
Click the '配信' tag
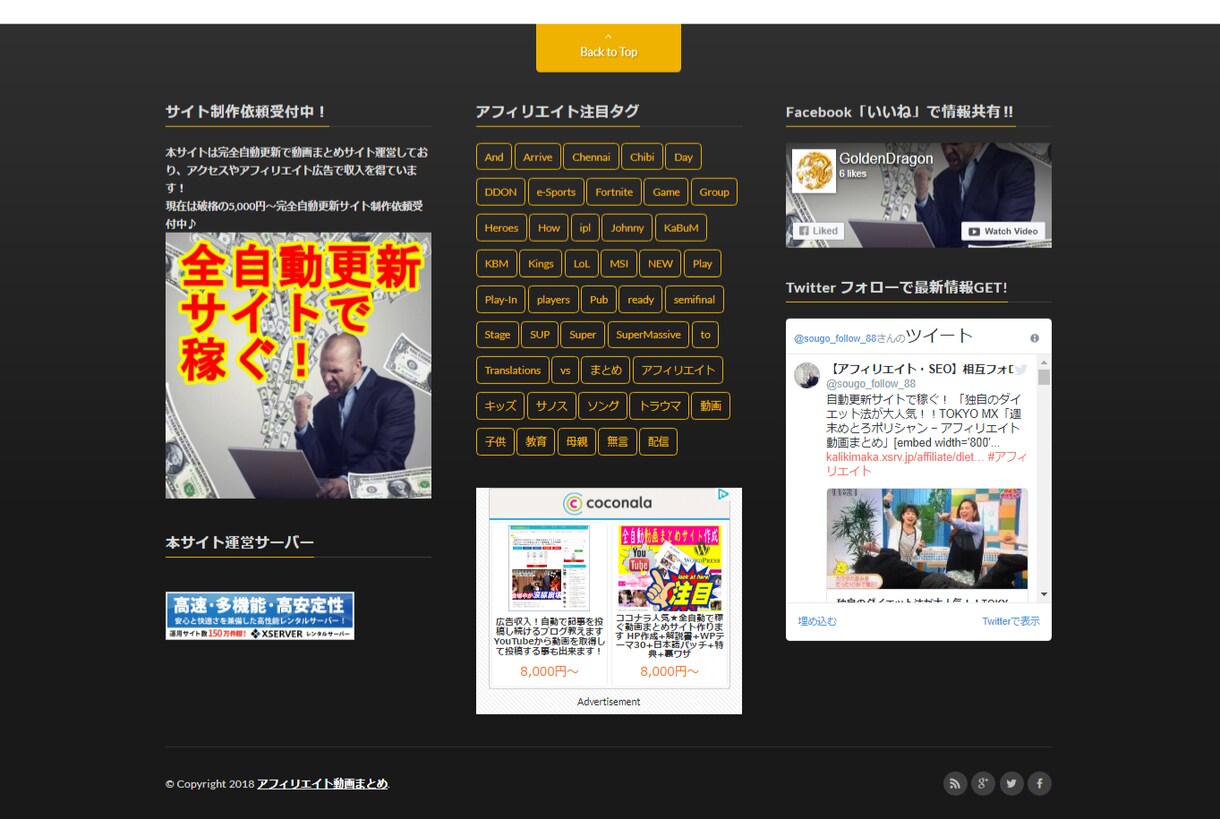(x=658, y=441)
